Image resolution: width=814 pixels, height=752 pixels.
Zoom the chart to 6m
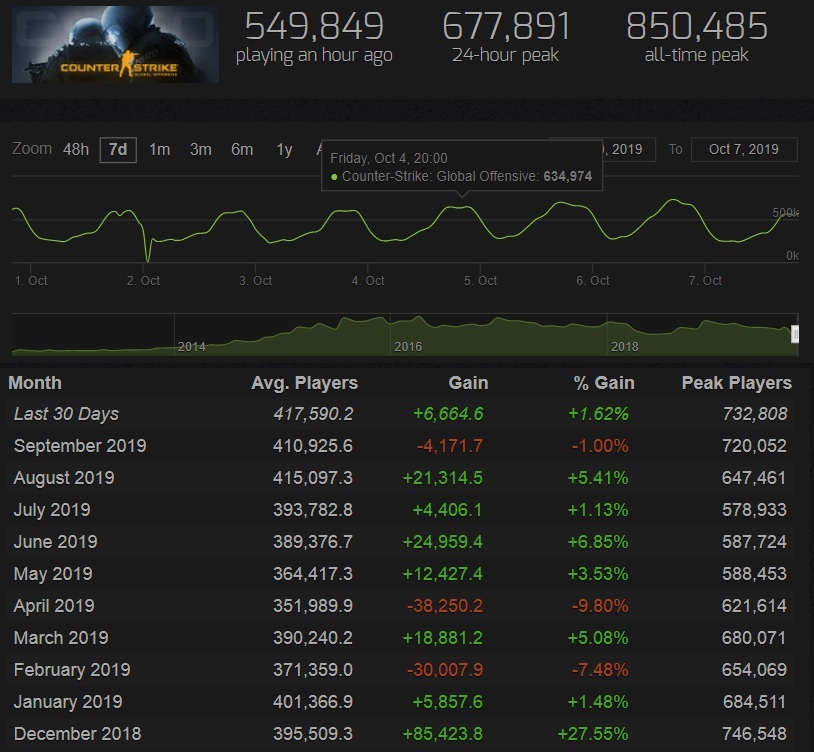click(x=242, y=150)
